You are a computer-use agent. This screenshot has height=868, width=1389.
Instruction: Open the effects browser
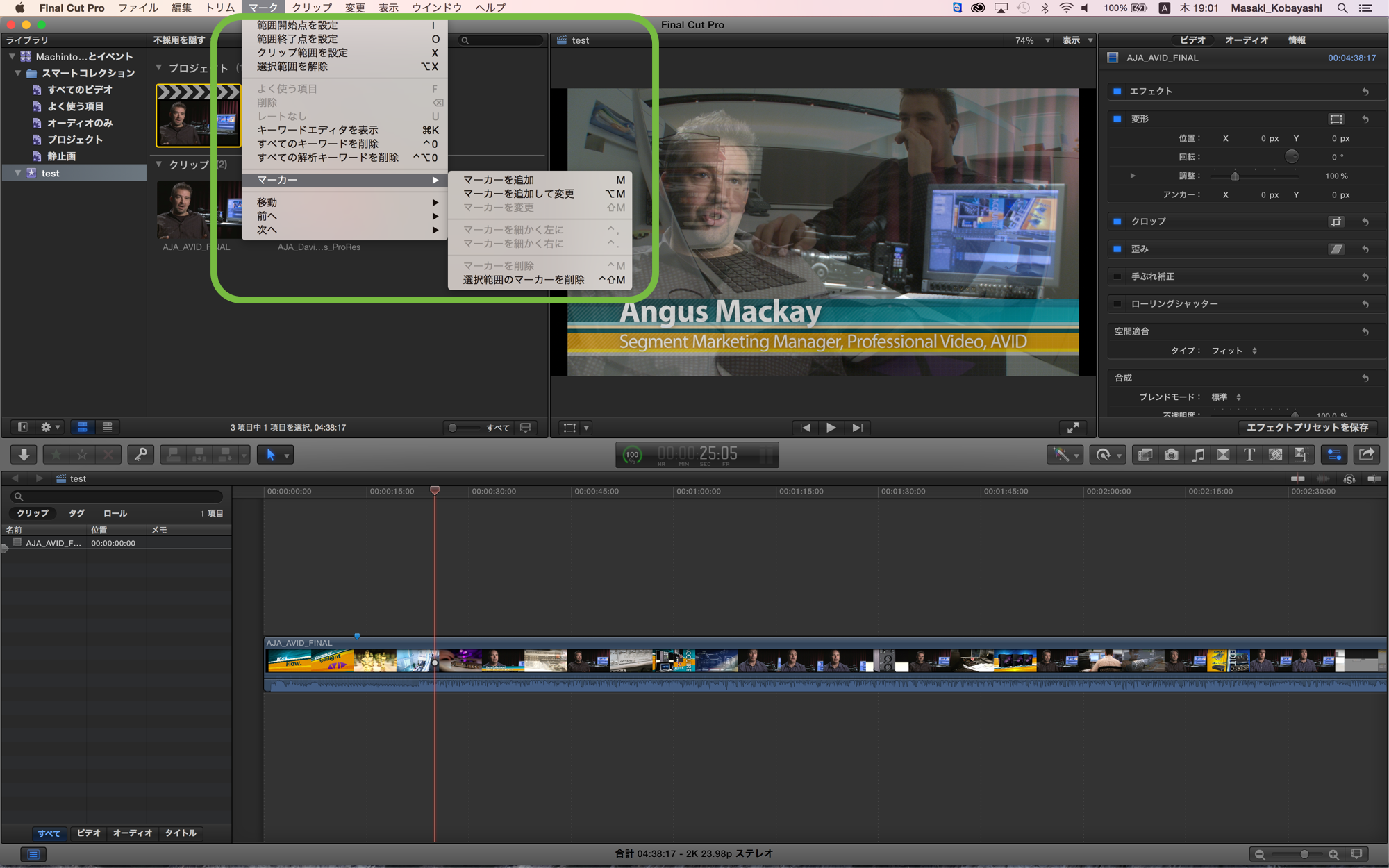tap(1145, 455)
